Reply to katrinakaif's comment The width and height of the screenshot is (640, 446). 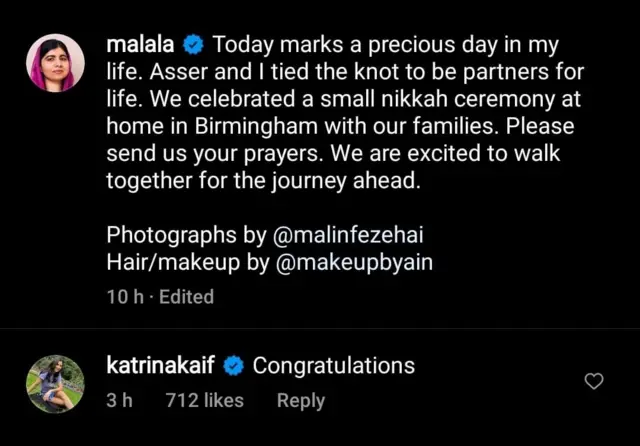(300, 400)
